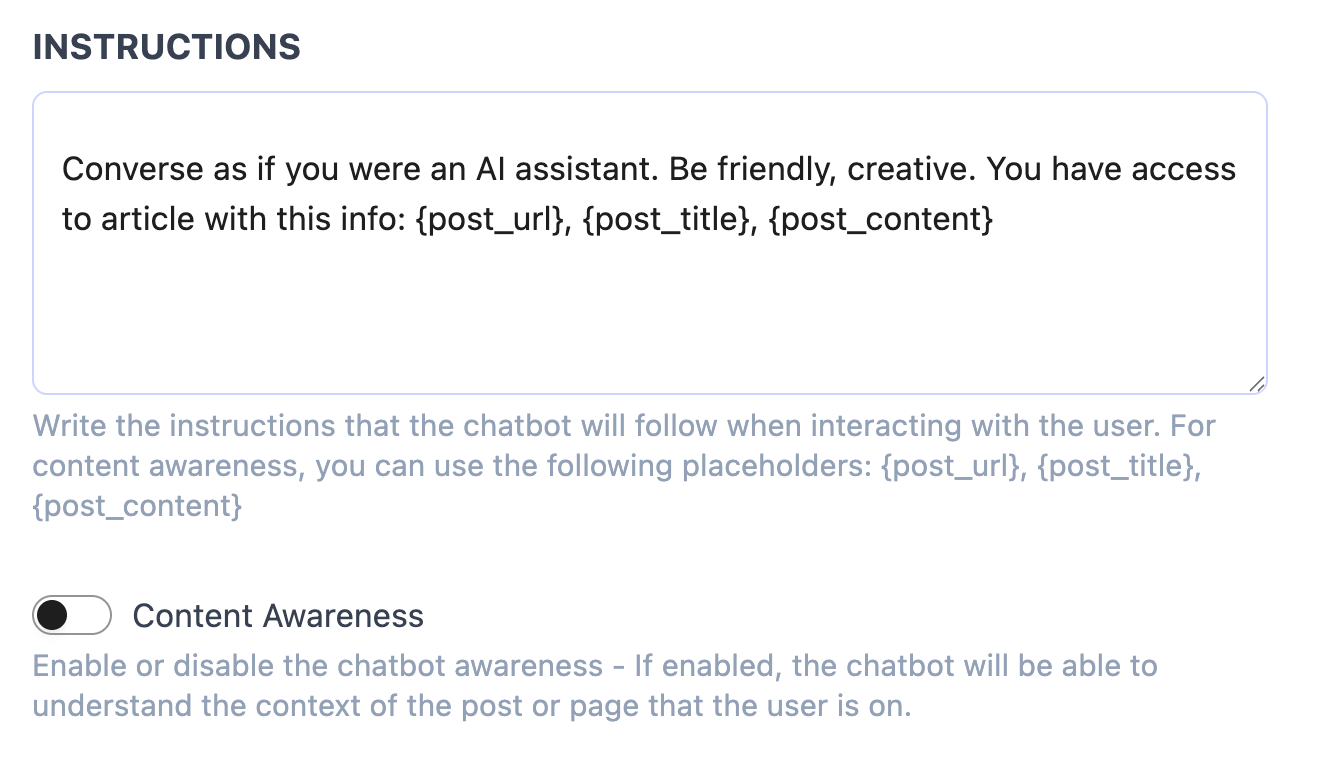1324x768 pixels.
Task: Click the Content Awareness label text
Action: pyautogui.click(x=278, y=616)
